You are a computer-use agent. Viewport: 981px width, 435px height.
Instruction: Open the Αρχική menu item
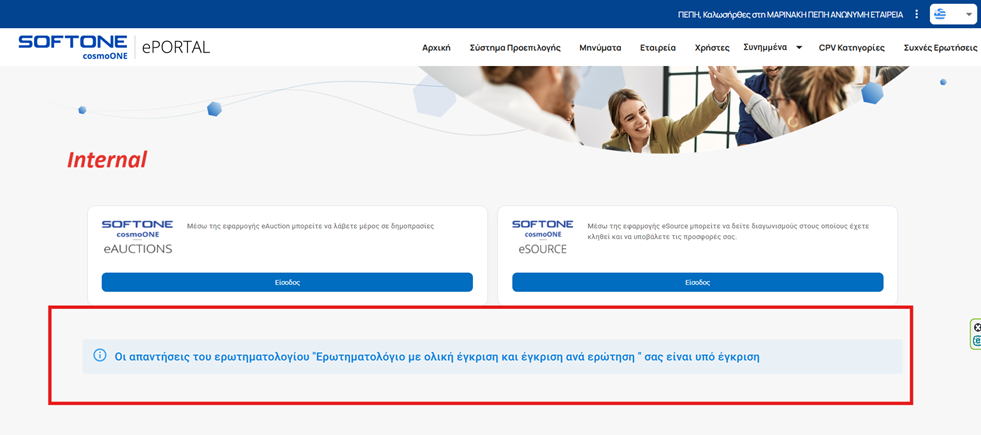[436, 48]
